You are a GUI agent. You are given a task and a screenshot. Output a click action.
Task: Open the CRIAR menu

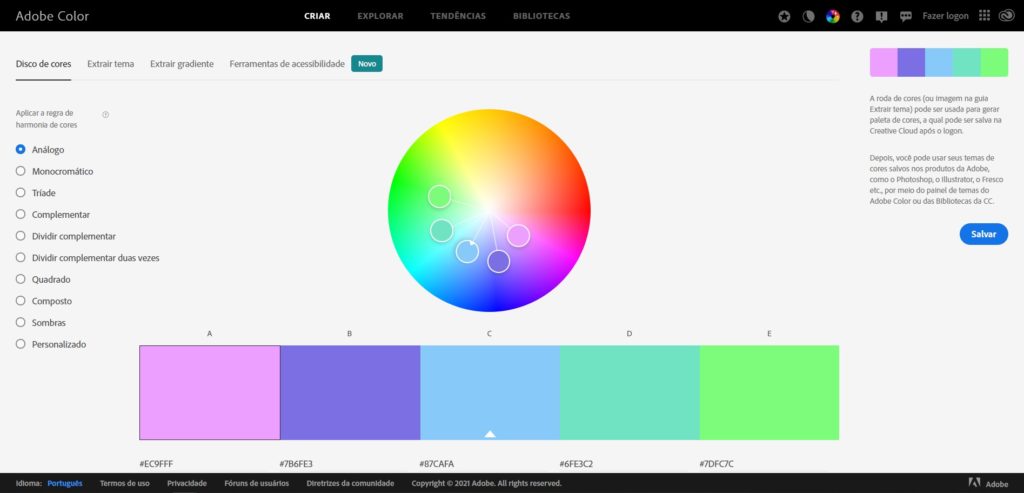click(x=317, y=16)
